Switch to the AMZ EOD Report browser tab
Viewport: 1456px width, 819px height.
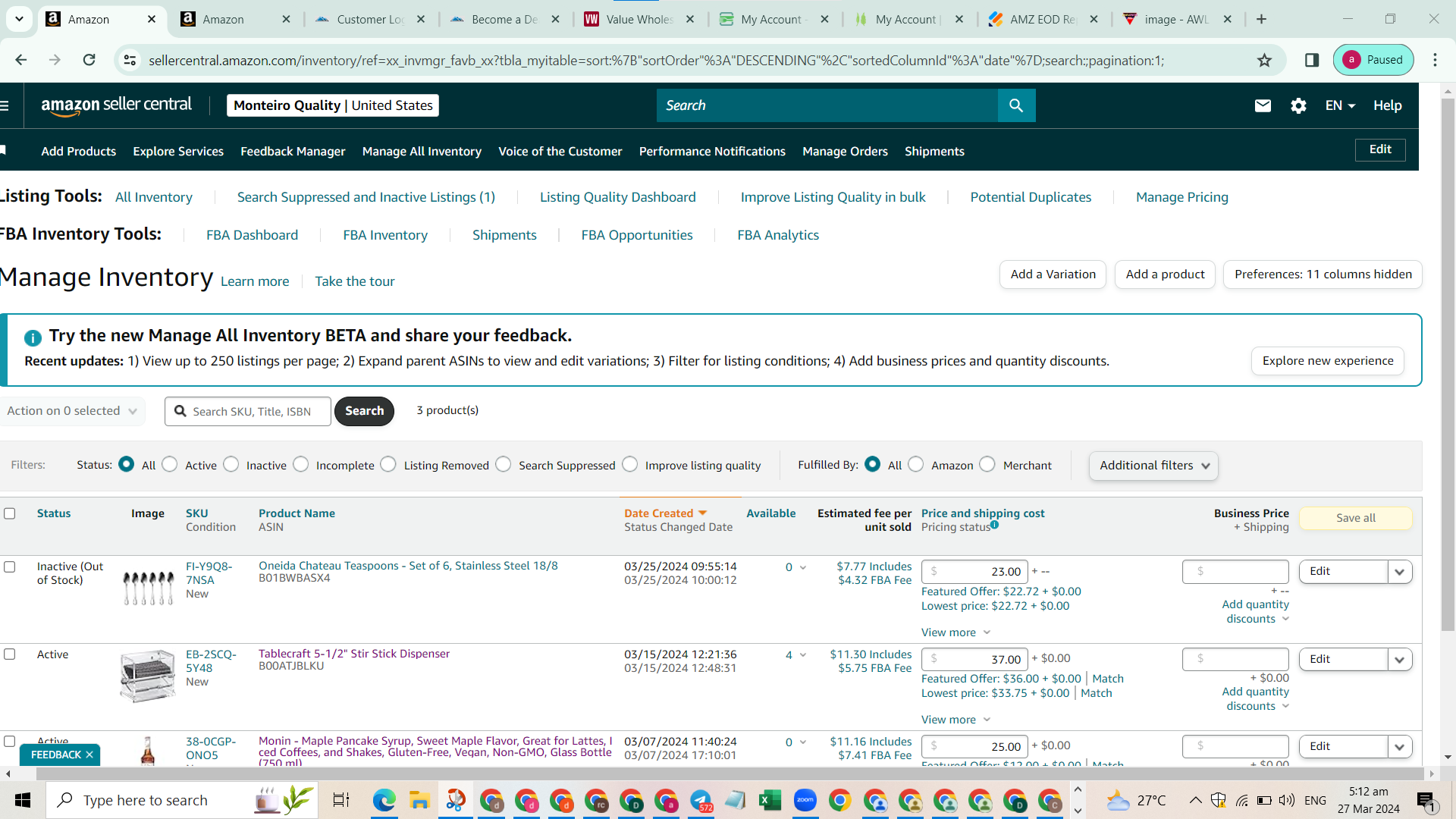tap(1043, 19)
